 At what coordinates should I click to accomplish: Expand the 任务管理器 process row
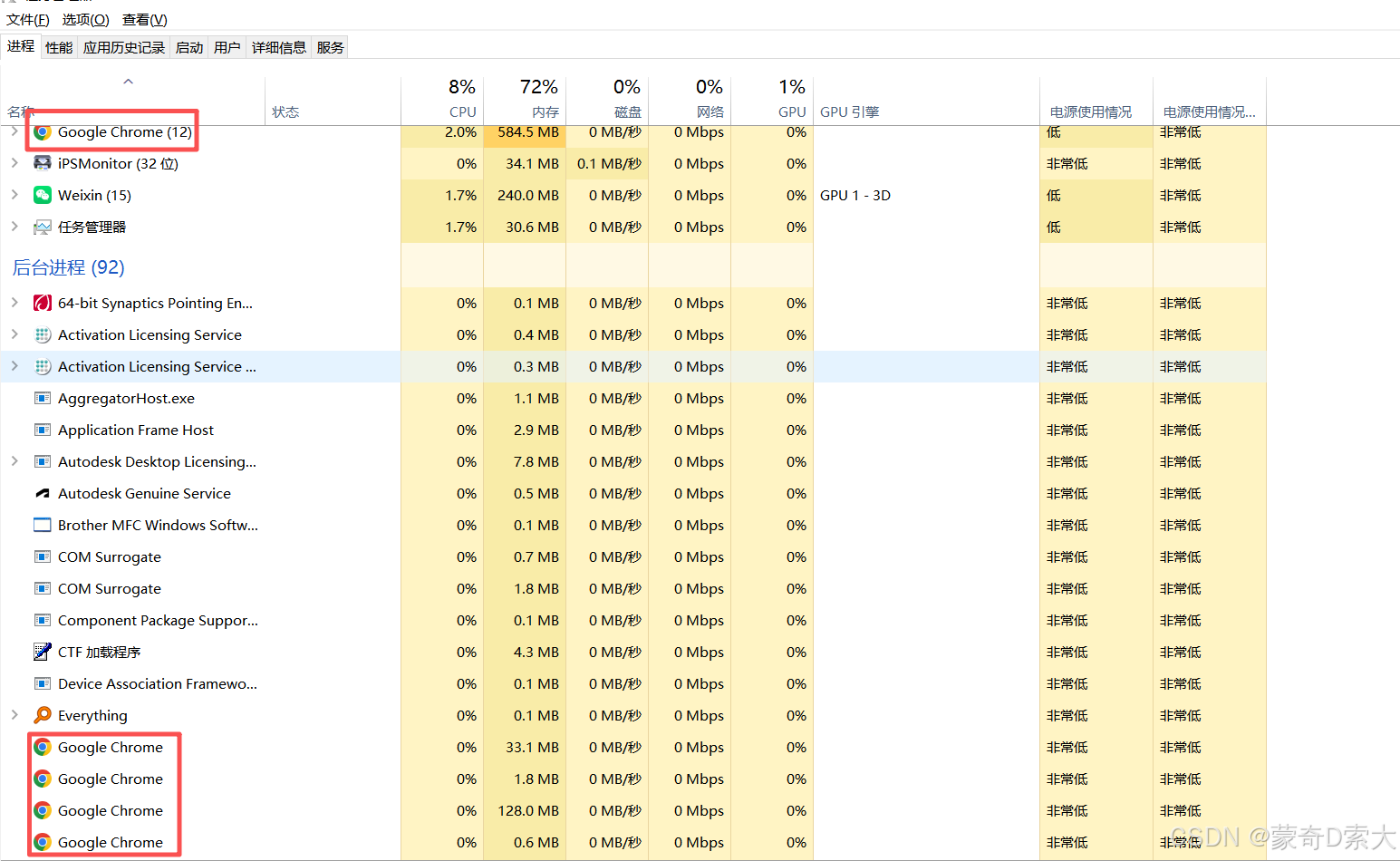point(14,227)
